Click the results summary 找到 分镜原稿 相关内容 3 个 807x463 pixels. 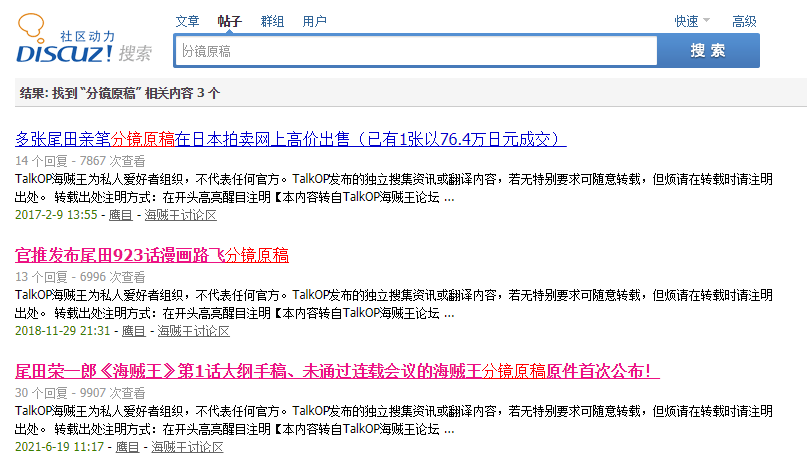120,93
